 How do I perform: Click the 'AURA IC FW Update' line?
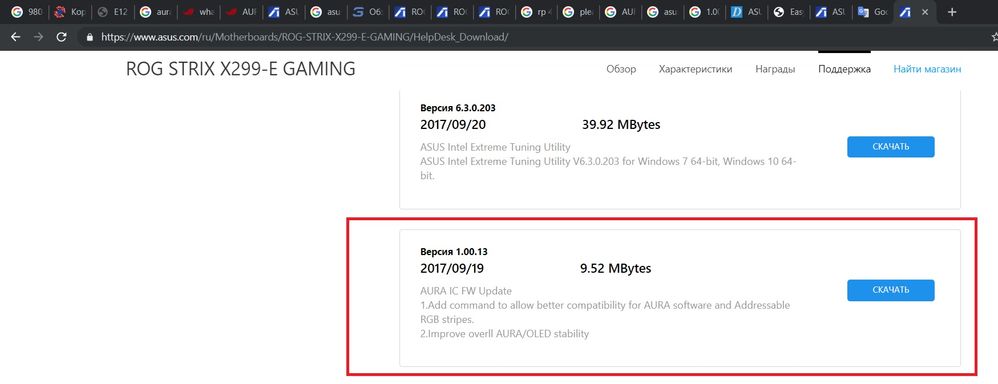466,291
